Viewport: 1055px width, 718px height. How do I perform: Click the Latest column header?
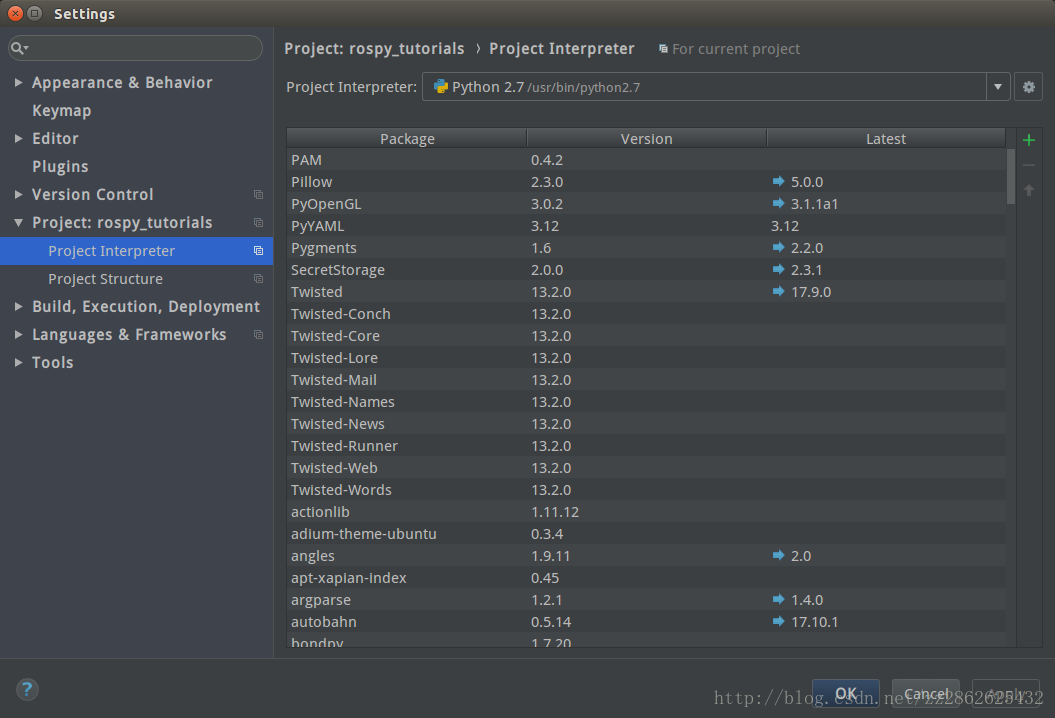886,139
